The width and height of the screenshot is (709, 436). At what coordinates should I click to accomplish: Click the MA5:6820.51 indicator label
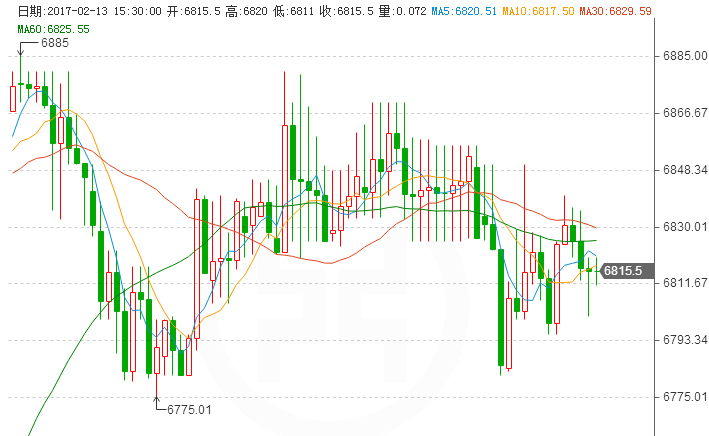click(464, 11)
